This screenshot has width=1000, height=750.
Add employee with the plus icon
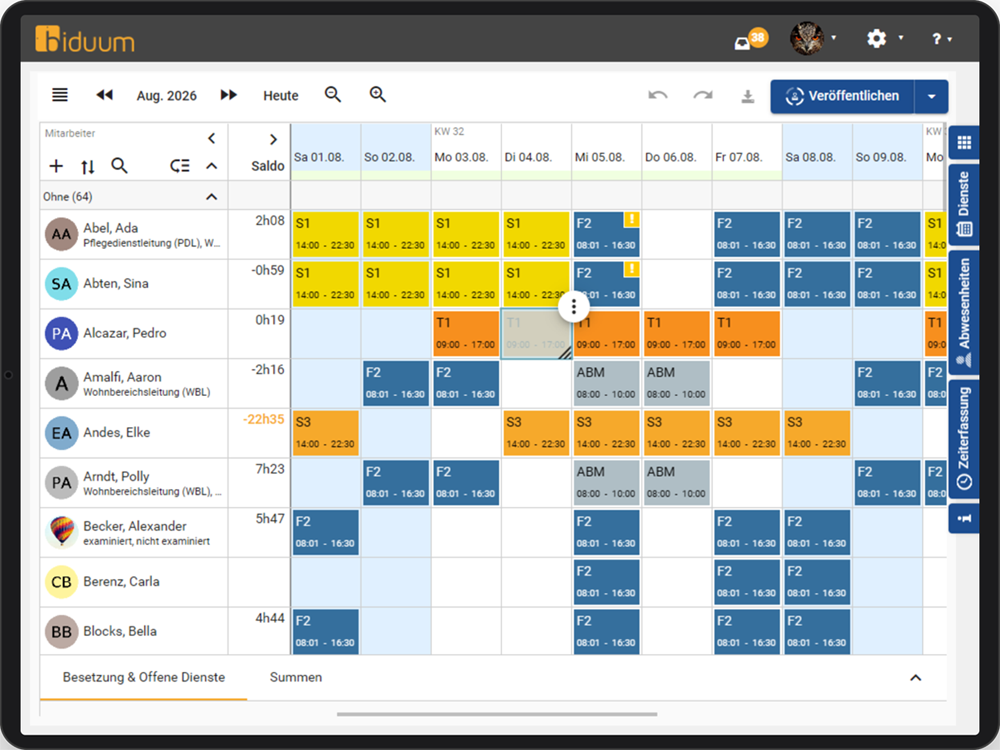[x=56, y=166]
